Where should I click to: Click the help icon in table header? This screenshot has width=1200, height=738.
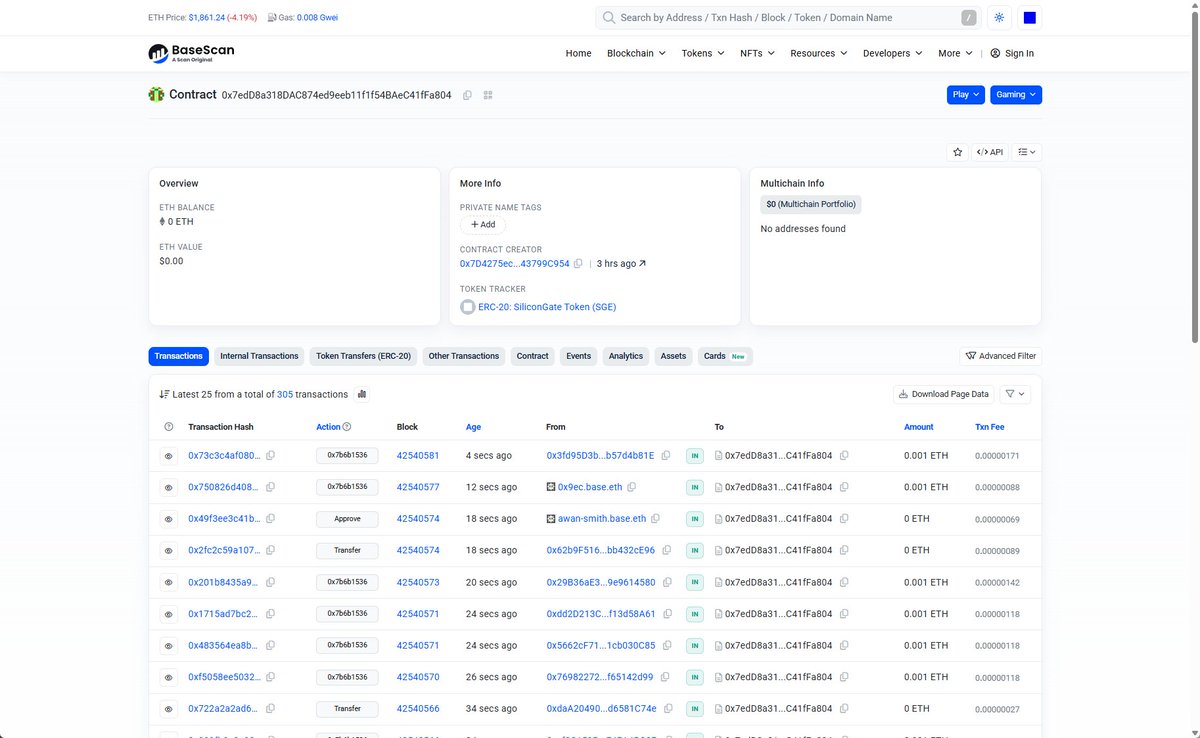pyautogui.click(x=168, y=427)
